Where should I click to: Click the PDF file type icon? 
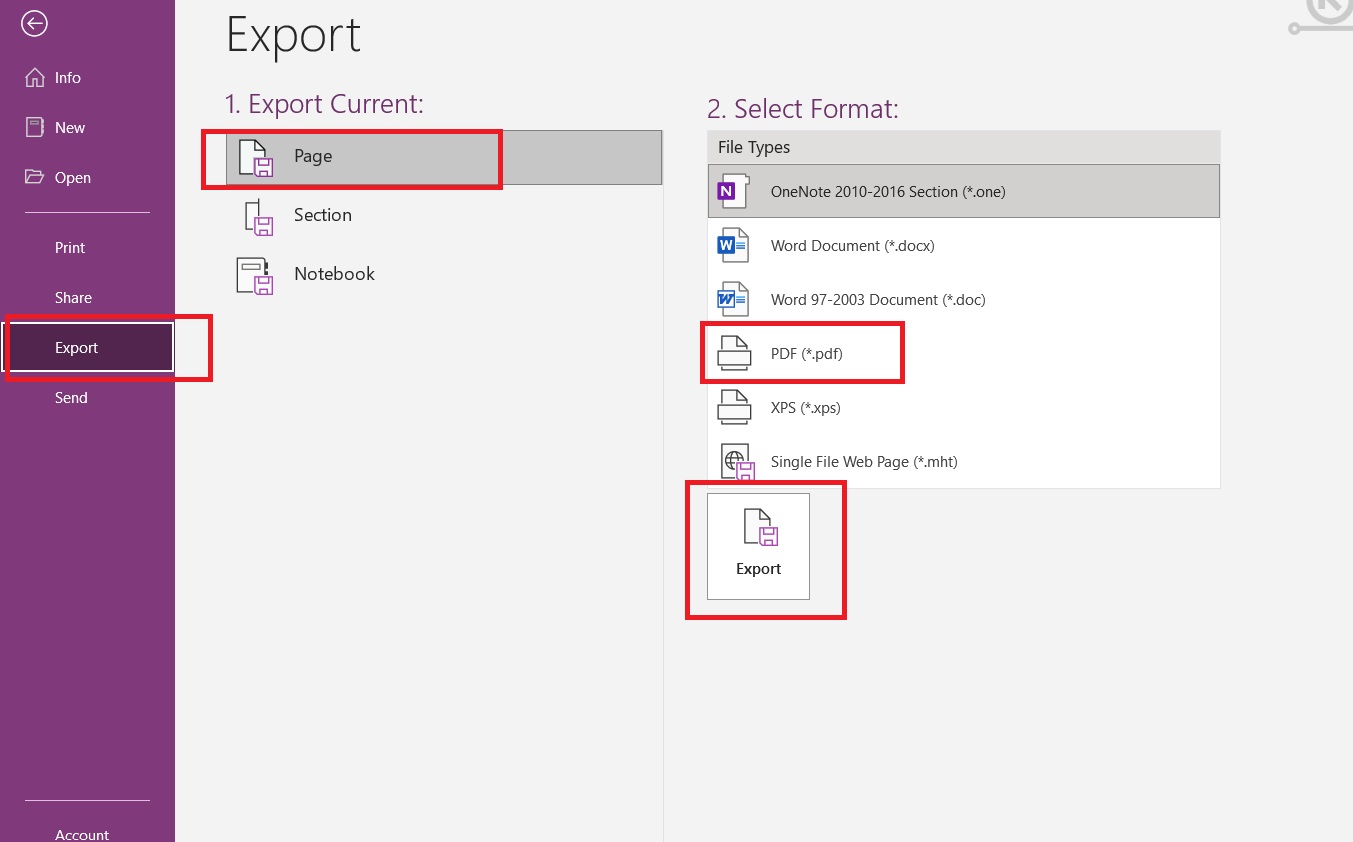[734, 353]
